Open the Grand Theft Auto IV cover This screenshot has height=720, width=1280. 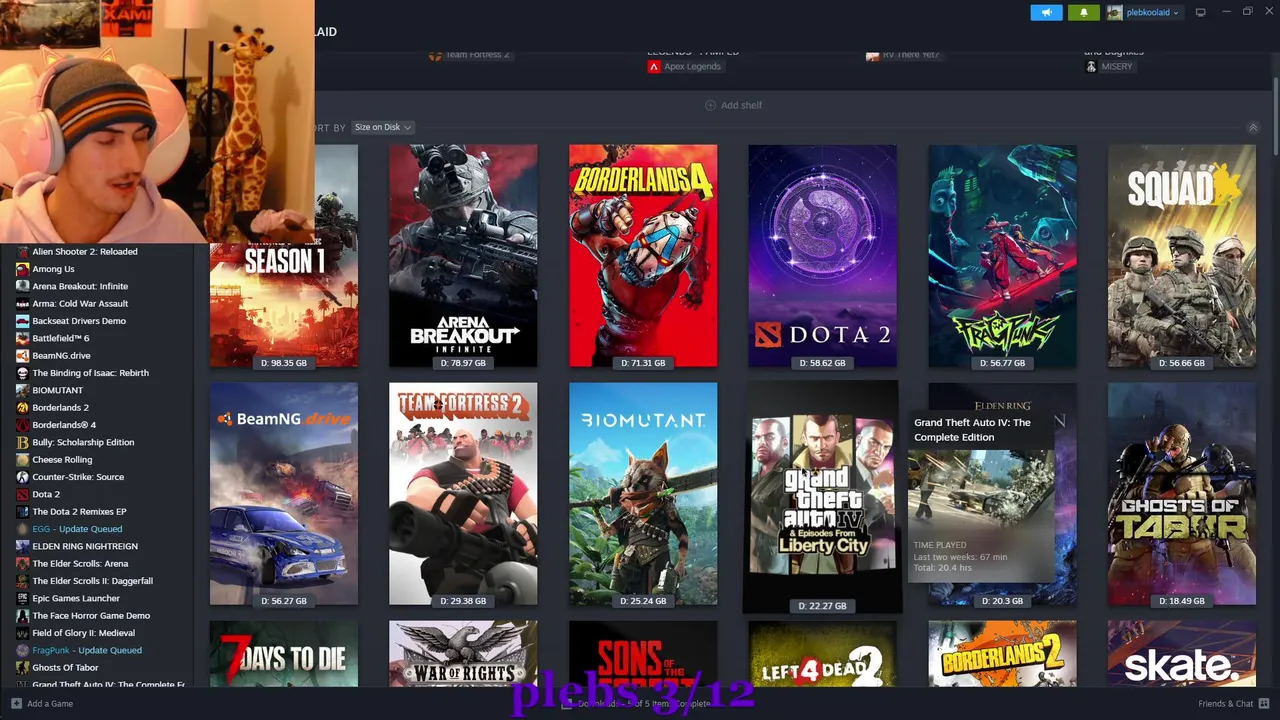pos(822,495)
